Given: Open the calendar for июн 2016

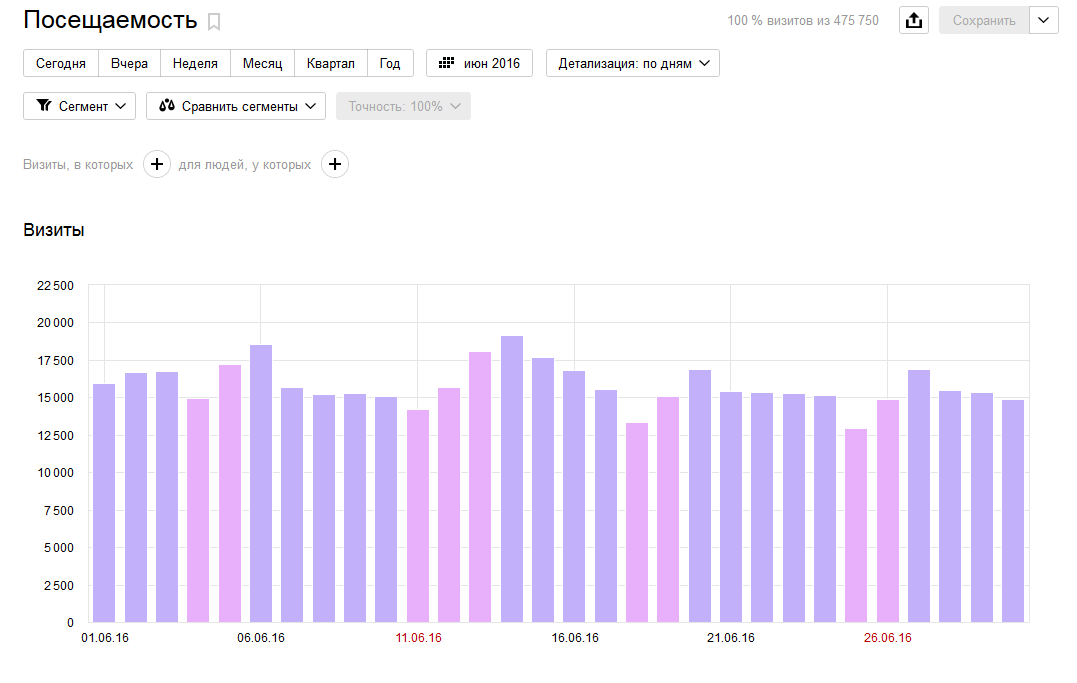Looking at the screenshot, I should click(479, 63).
